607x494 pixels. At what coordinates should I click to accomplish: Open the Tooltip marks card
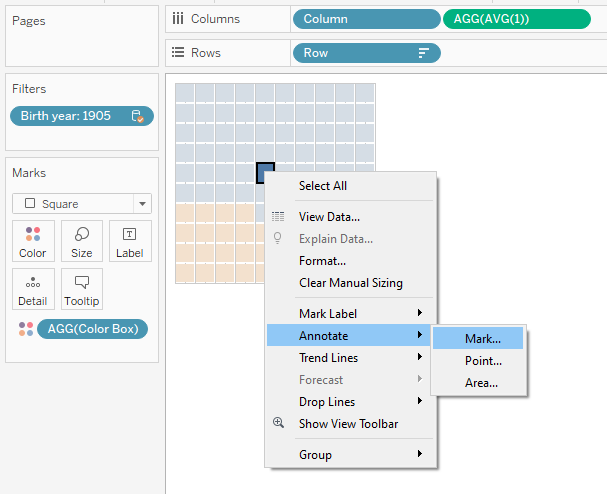82,289
